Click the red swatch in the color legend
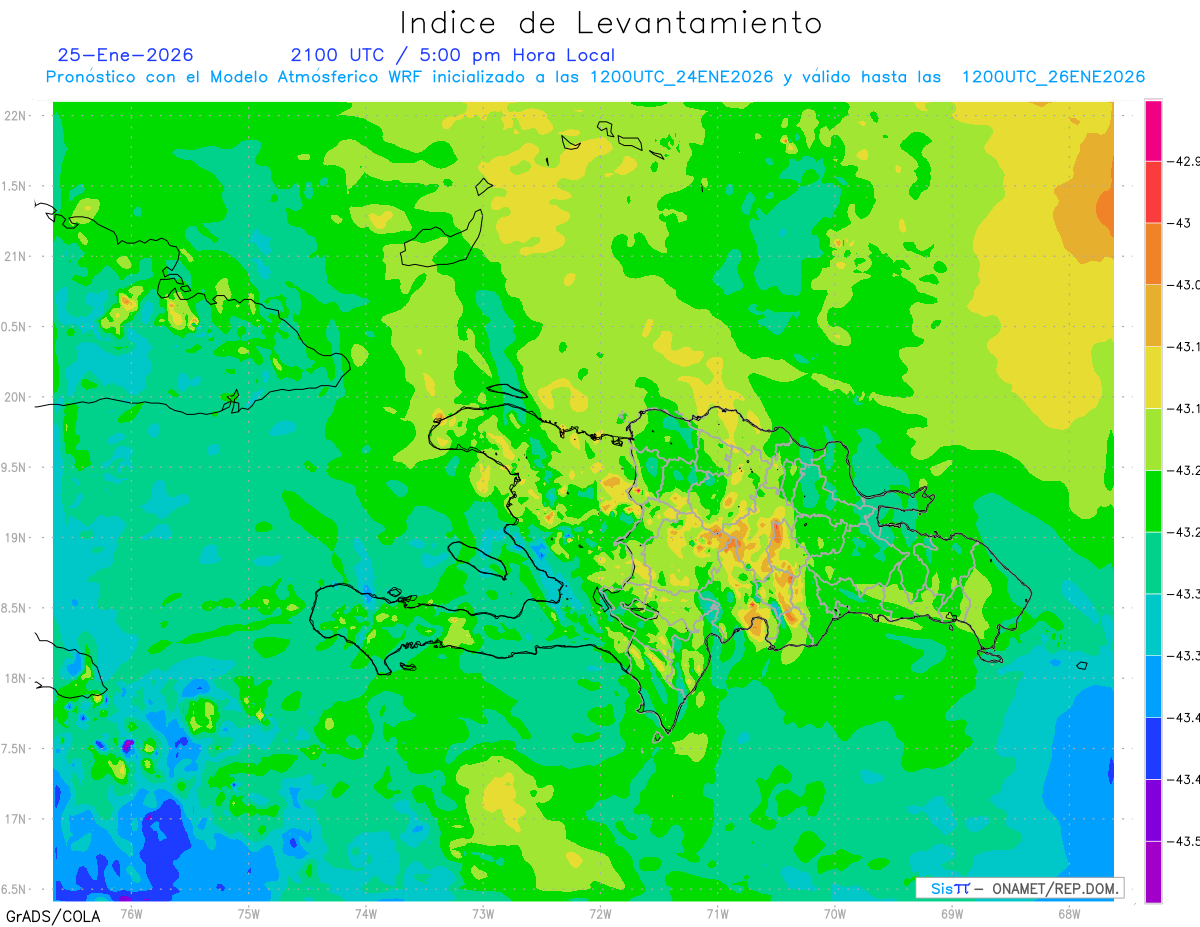Screen dimensions: 1200x927 click(x=1153, y=192)
